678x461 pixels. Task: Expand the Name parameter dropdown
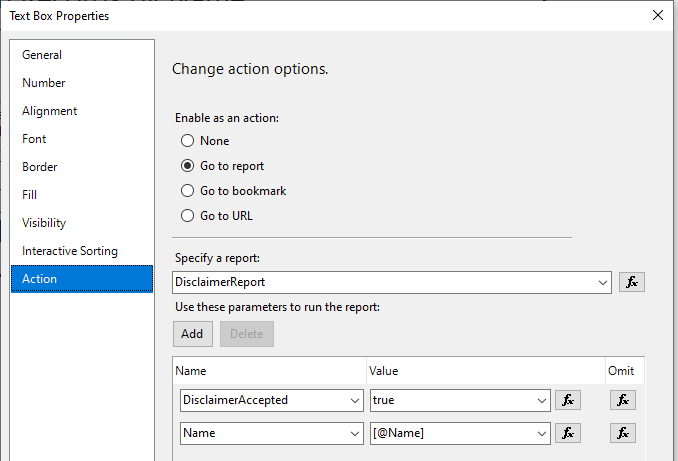355,433
